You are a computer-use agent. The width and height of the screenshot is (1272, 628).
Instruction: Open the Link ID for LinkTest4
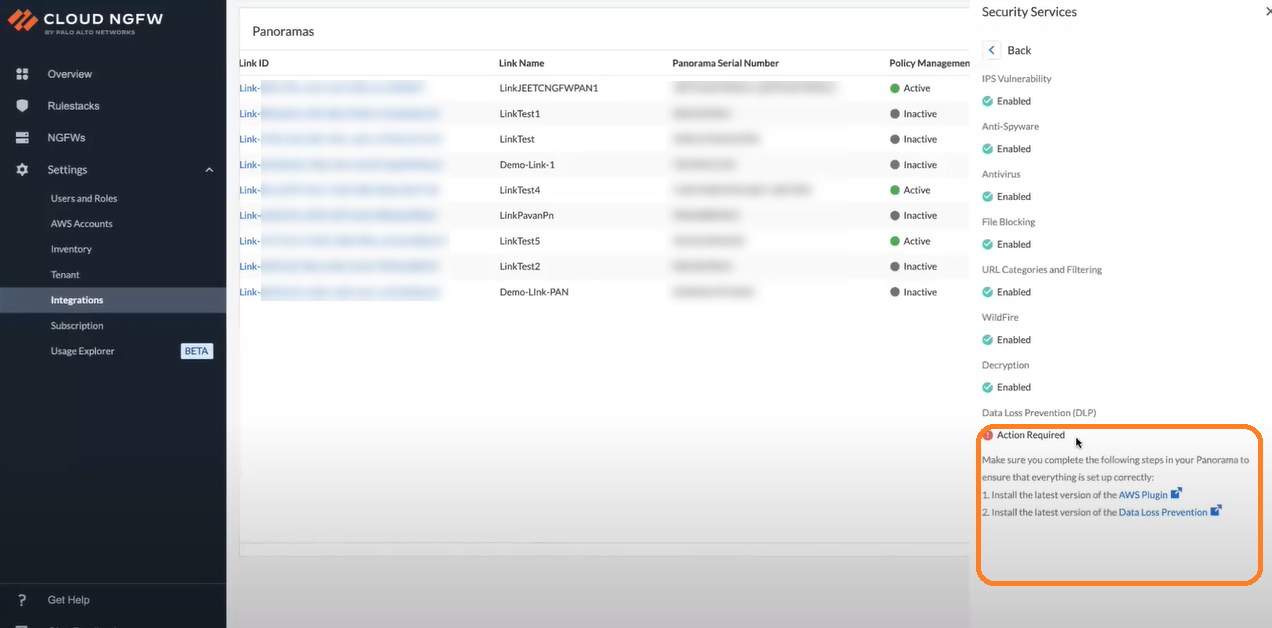(x=339, y=190)
